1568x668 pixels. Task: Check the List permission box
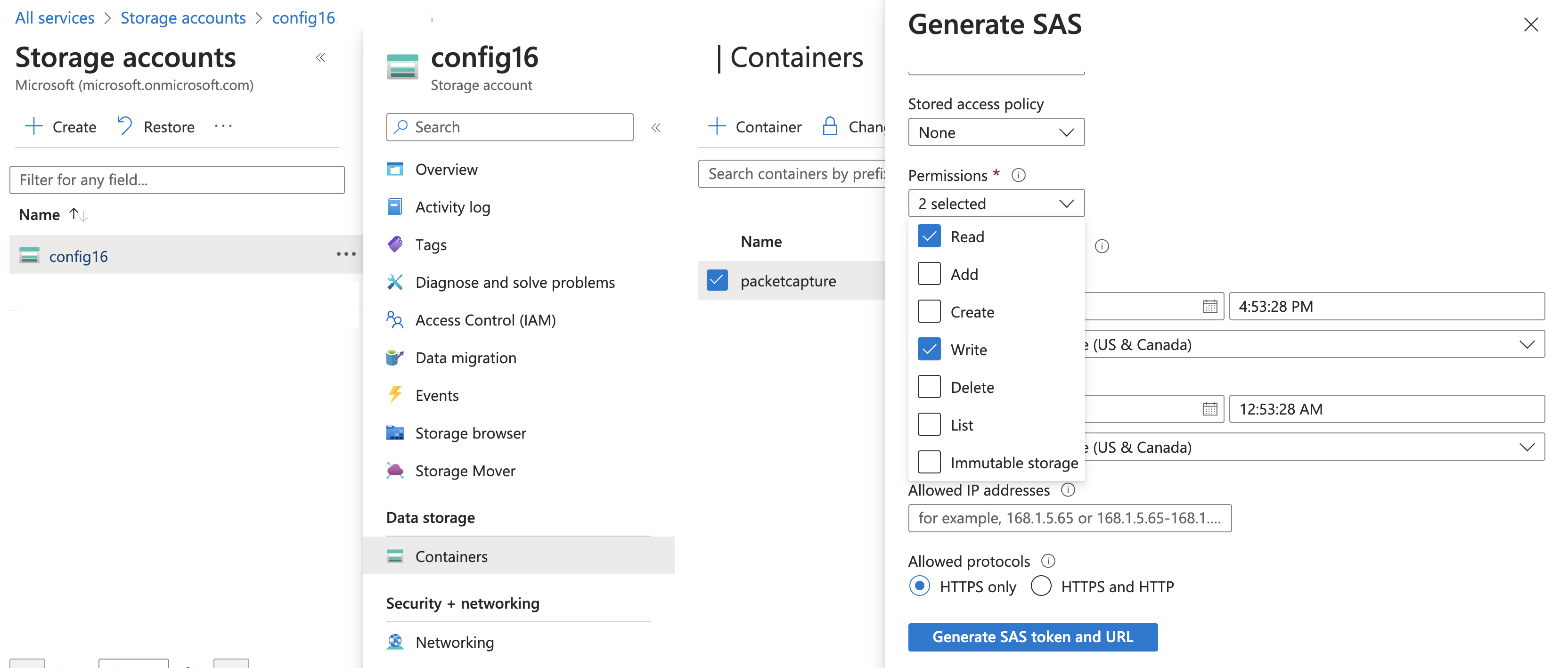pos(929,424)
